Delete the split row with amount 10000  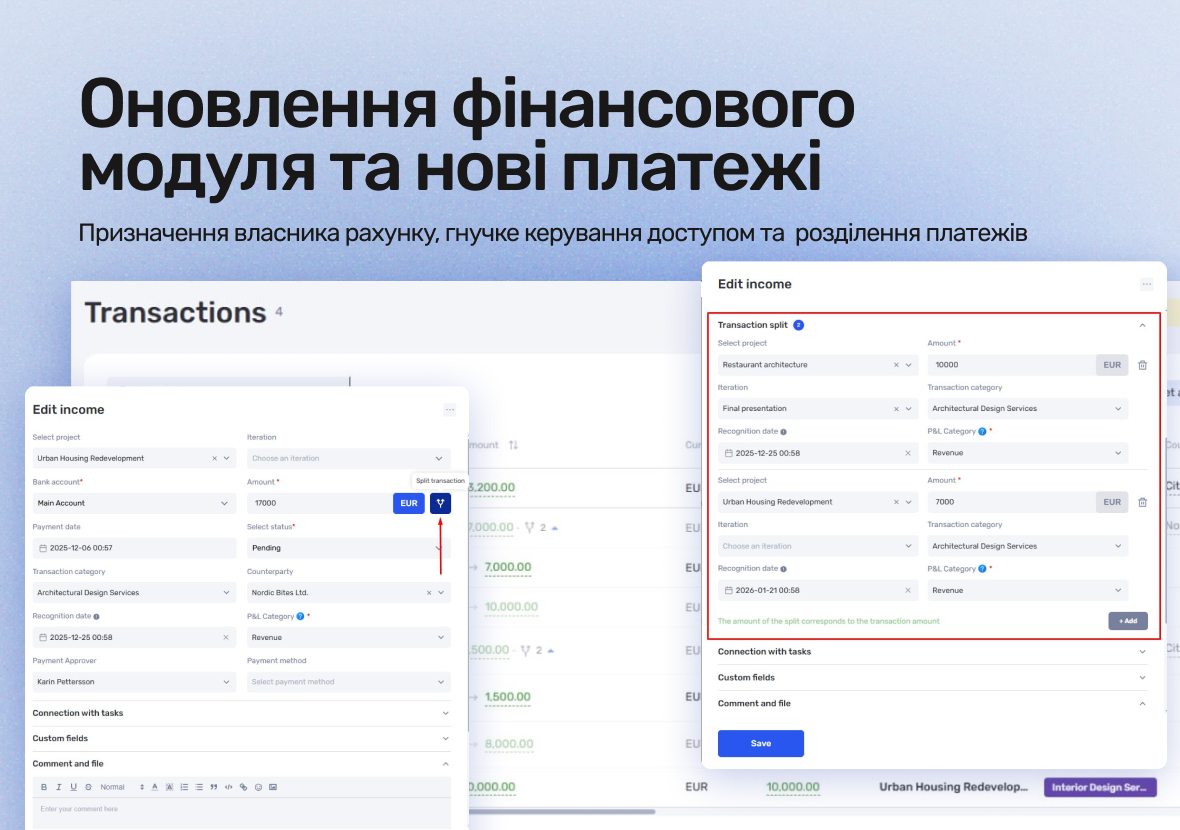coord(1142,365)
